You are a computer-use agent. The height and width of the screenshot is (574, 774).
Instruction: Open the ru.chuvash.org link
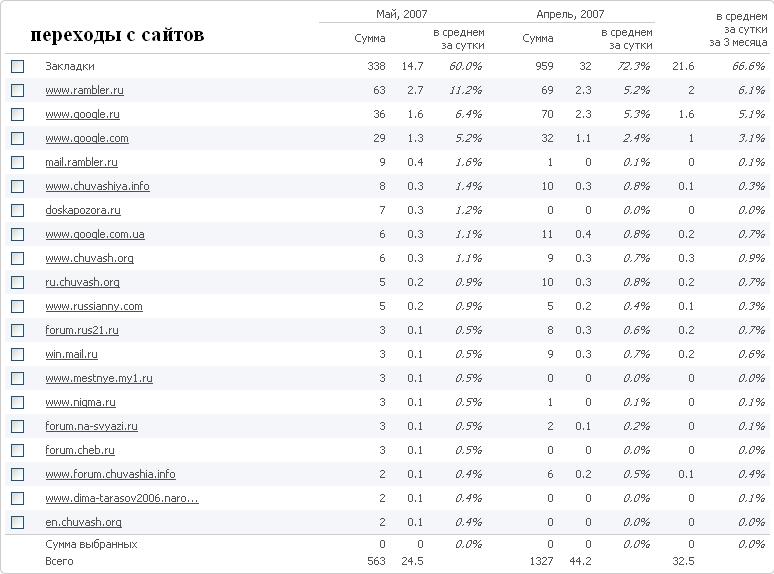[82, 282]
